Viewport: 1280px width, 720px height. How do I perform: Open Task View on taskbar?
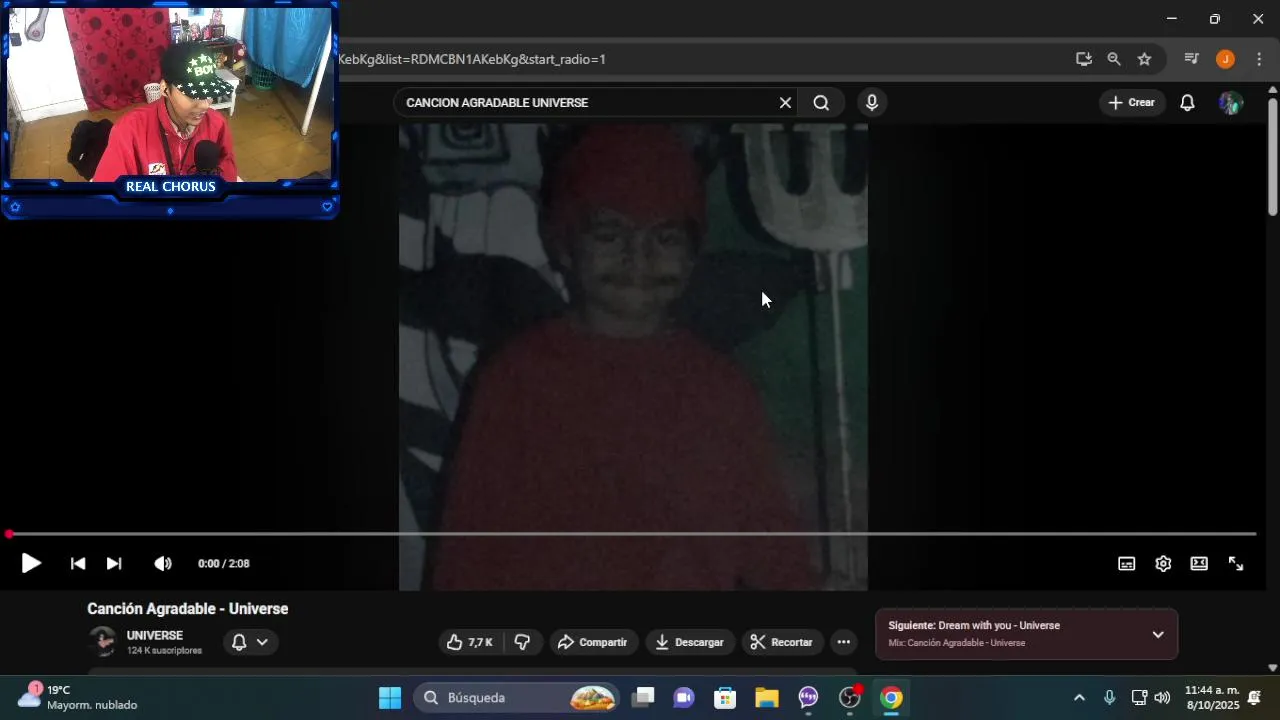pyautogui.click(x=643, y=698)
